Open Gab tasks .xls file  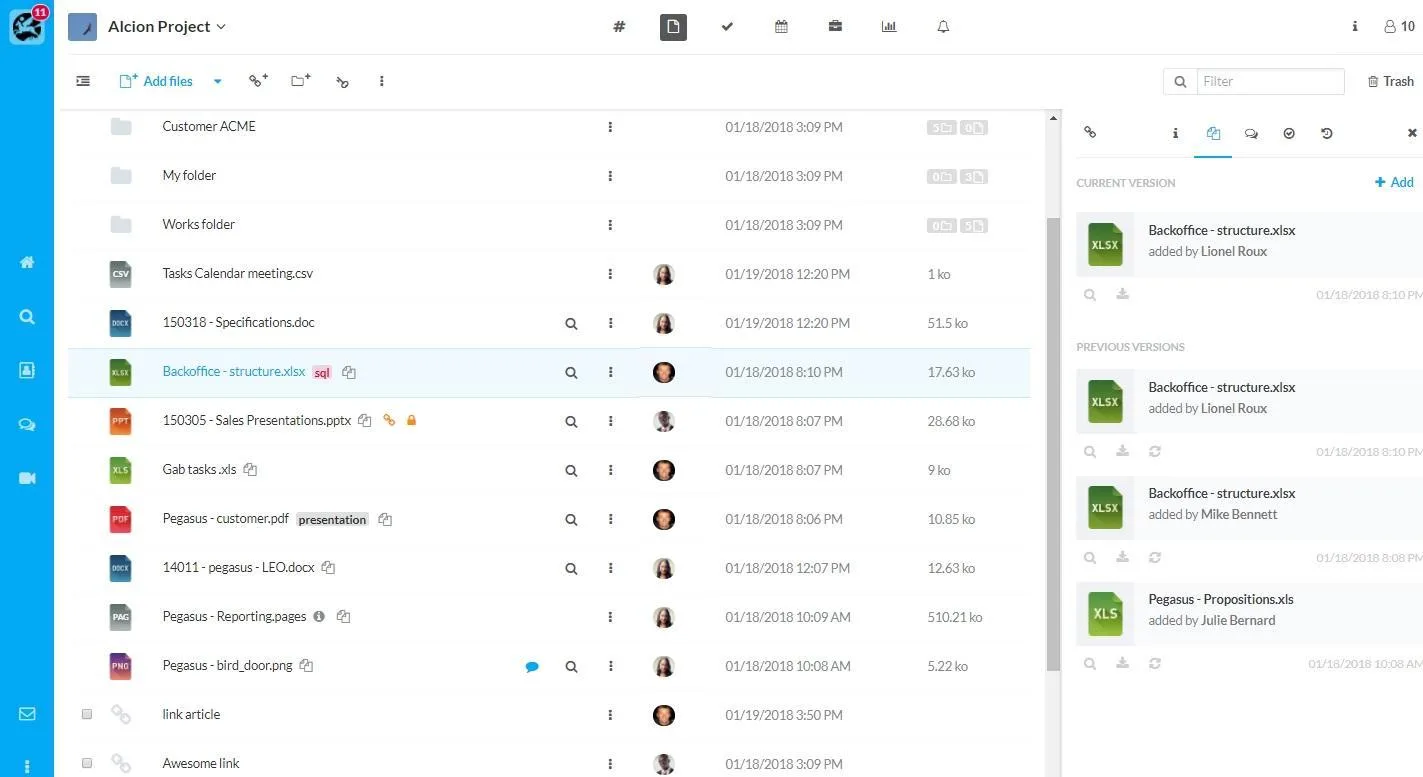coord(199,469)
